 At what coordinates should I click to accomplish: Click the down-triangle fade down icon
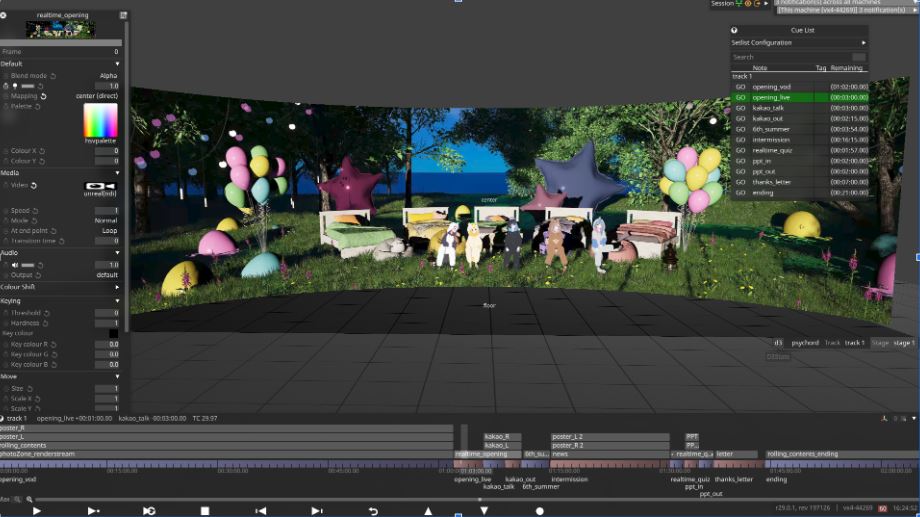coord(484,511)
